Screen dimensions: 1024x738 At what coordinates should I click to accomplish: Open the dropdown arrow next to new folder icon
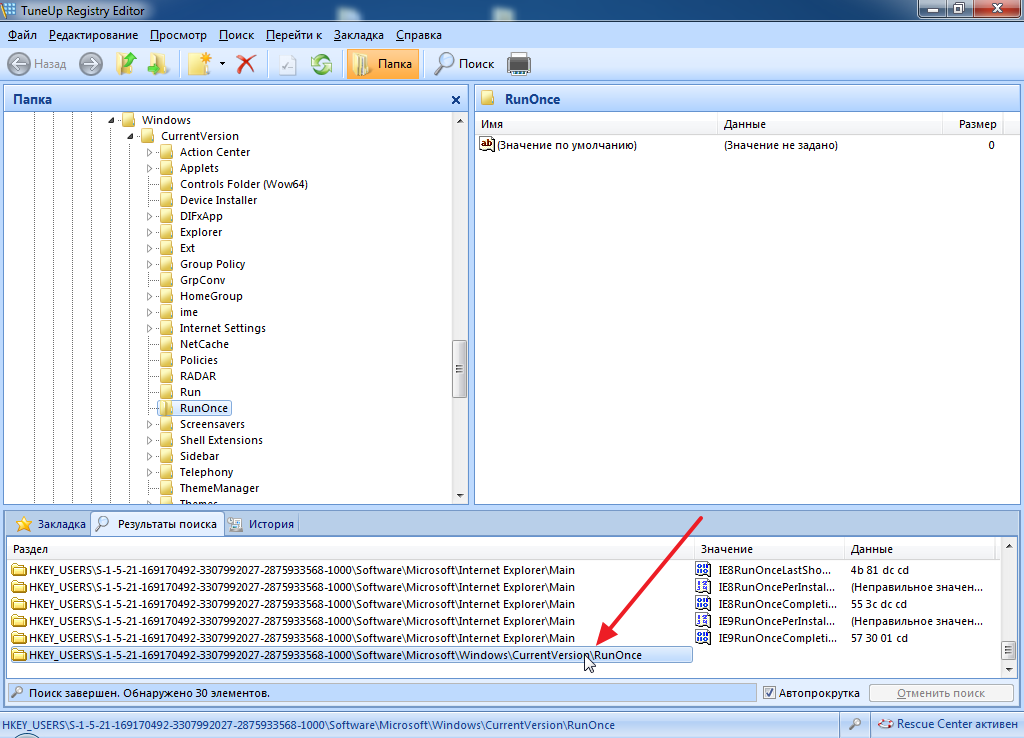(x=222, y=63)
